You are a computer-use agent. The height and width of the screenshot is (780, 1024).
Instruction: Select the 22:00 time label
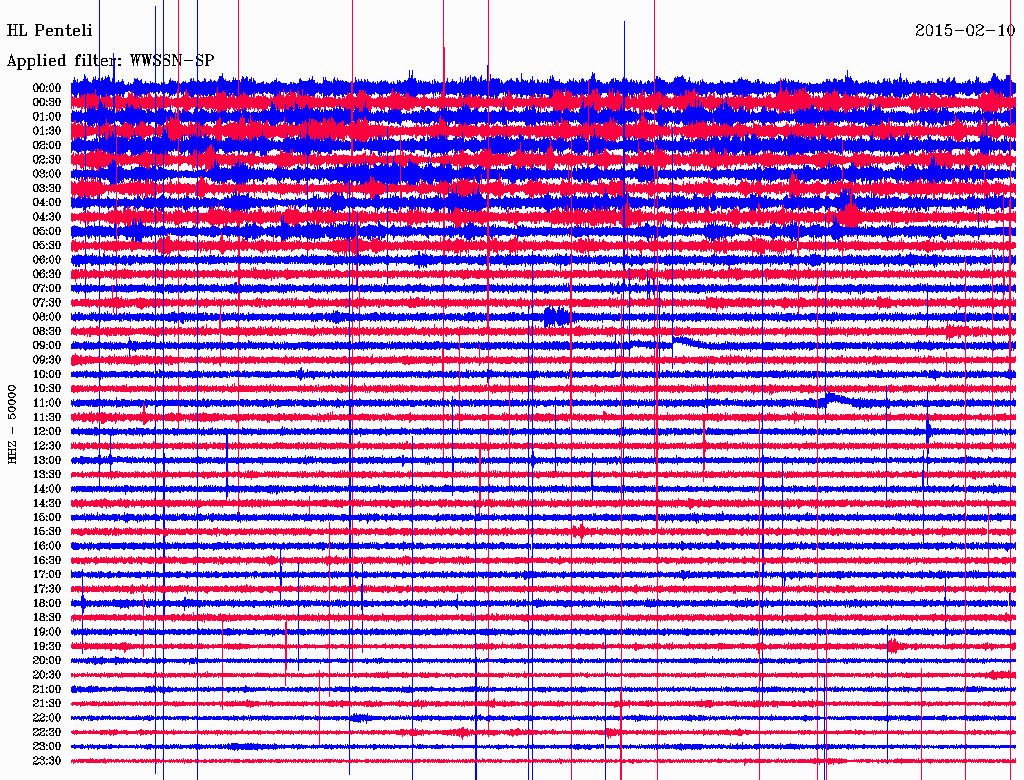click(x=47, y=718)
